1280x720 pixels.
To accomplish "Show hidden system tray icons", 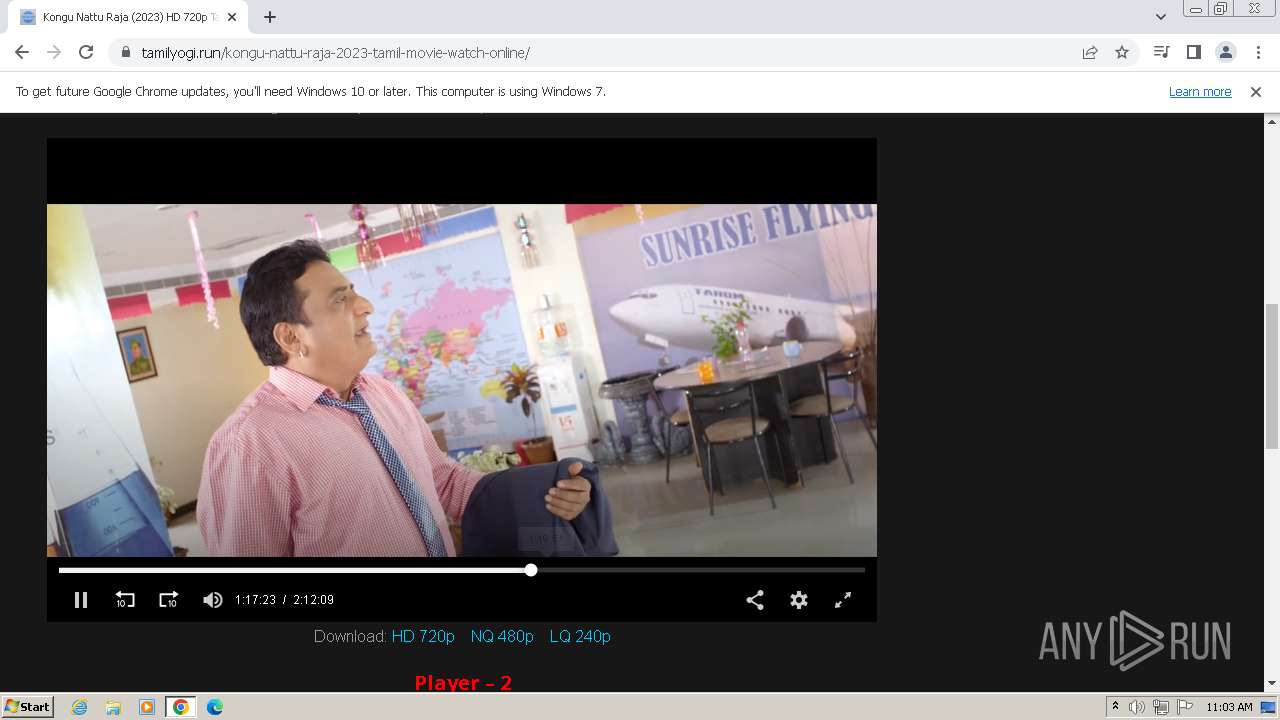I will (x=1116, y=707).
